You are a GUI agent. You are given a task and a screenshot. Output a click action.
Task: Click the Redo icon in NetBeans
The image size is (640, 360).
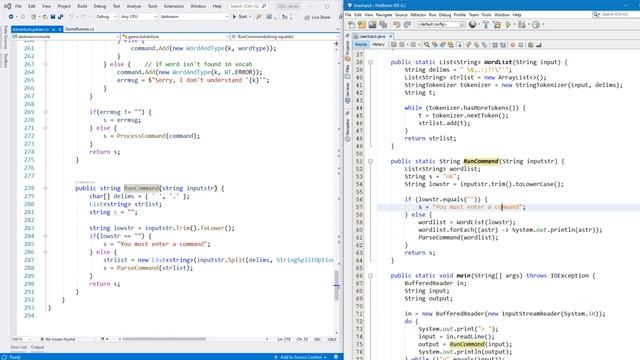407,24
